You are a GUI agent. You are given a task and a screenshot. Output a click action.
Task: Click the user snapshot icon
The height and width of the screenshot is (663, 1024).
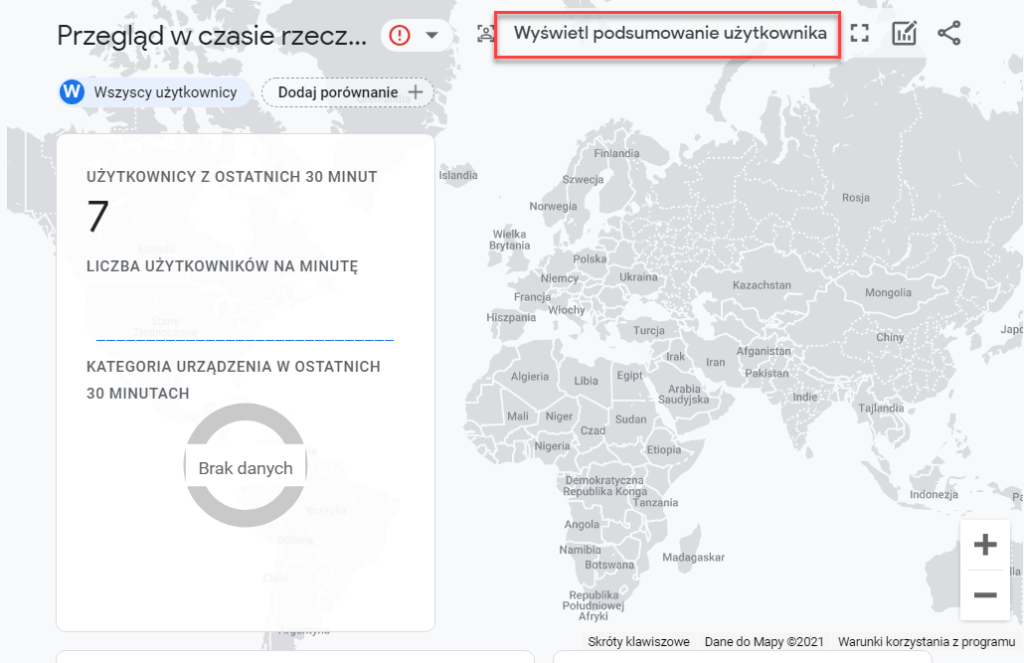[x=486, y=34]
